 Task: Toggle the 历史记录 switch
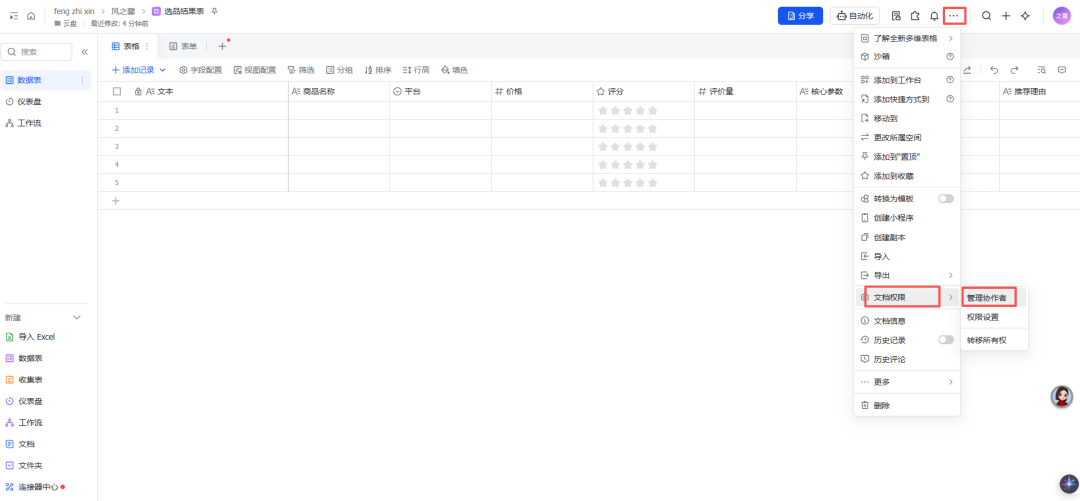(x=946, y=340)
